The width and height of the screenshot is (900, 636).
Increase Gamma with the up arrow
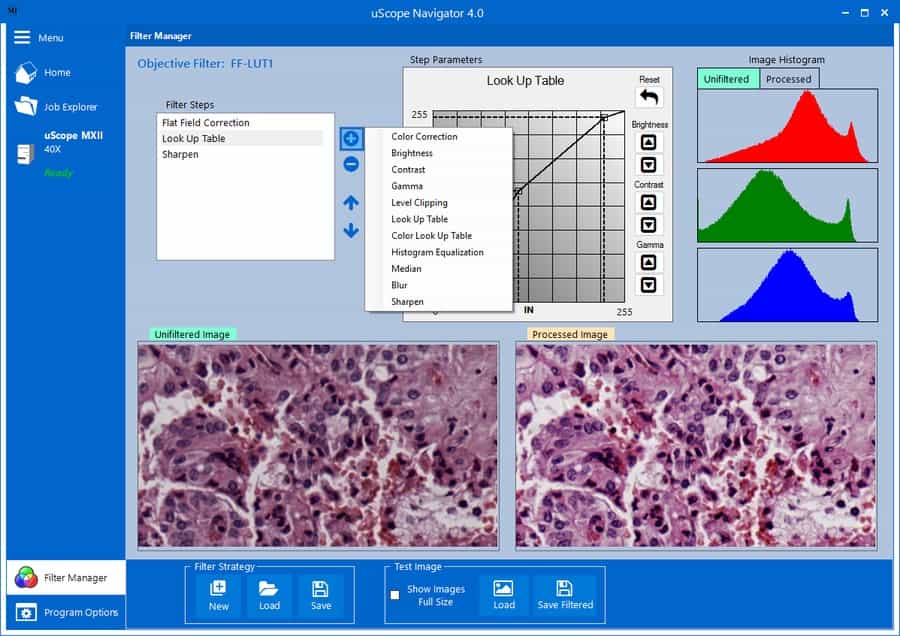pyautogui.click(x=649, y=263)
